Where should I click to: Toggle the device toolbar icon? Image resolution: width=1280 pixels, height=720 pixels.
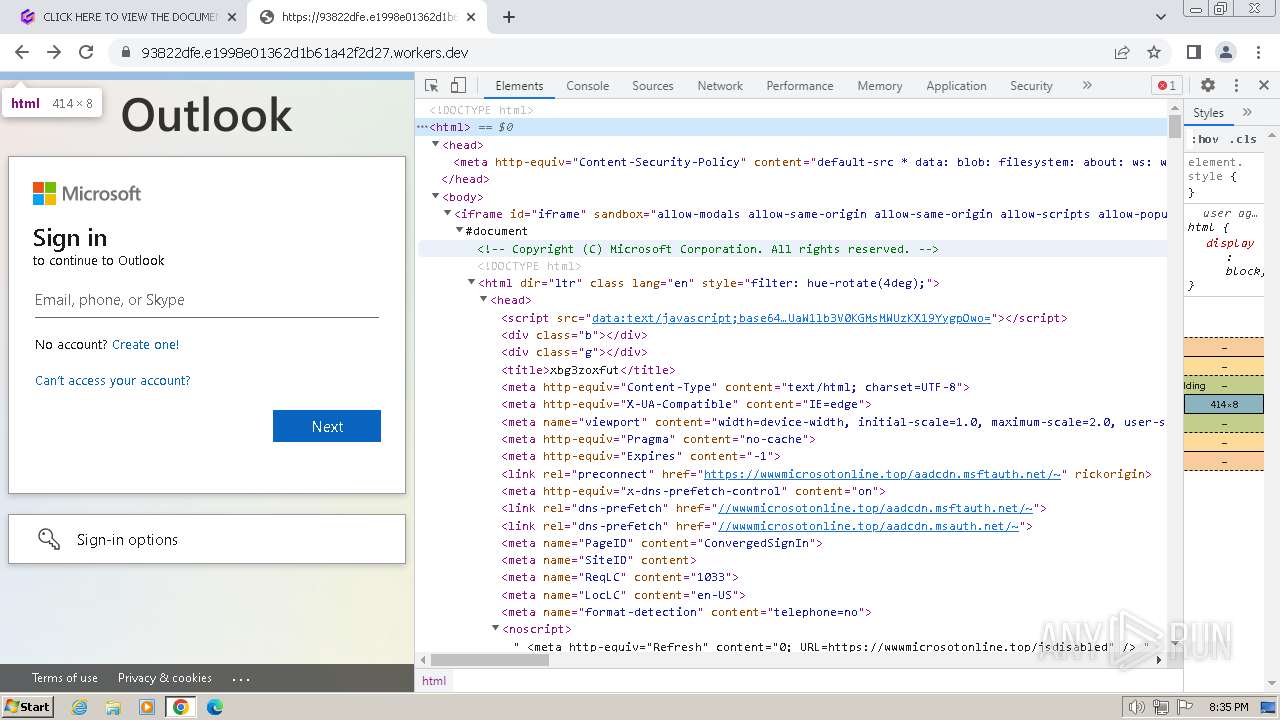[x=458, y=86]
